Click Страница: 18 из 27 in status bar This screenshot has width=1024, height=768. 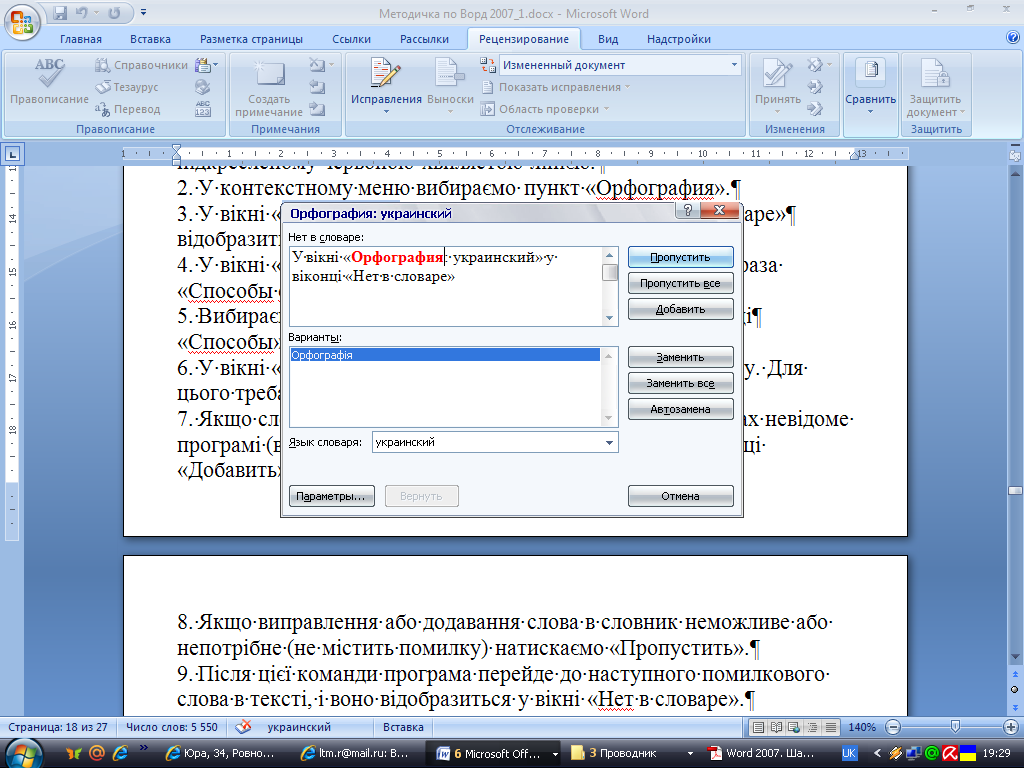[x=57, y=727]
